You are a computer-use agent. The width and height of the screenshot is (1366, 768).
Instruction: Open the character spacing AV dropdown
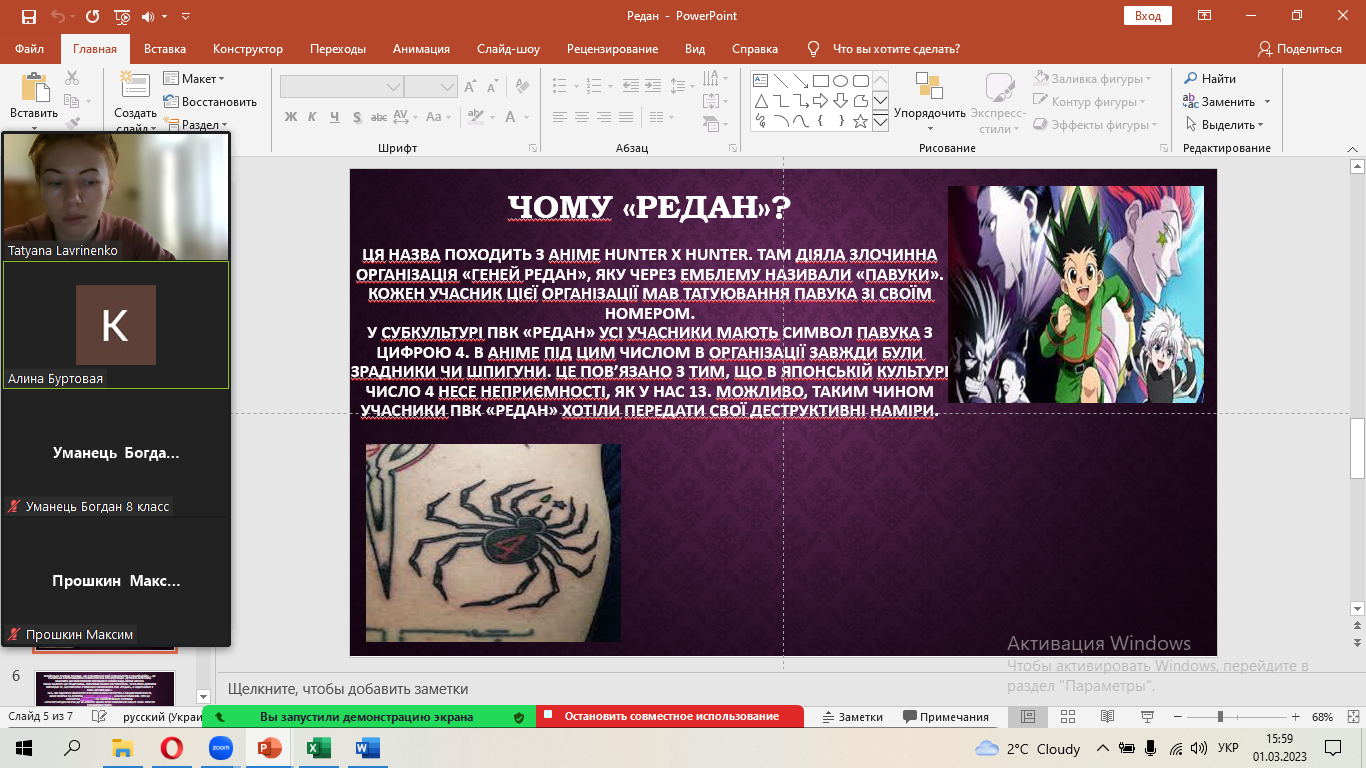pos(405,117)
